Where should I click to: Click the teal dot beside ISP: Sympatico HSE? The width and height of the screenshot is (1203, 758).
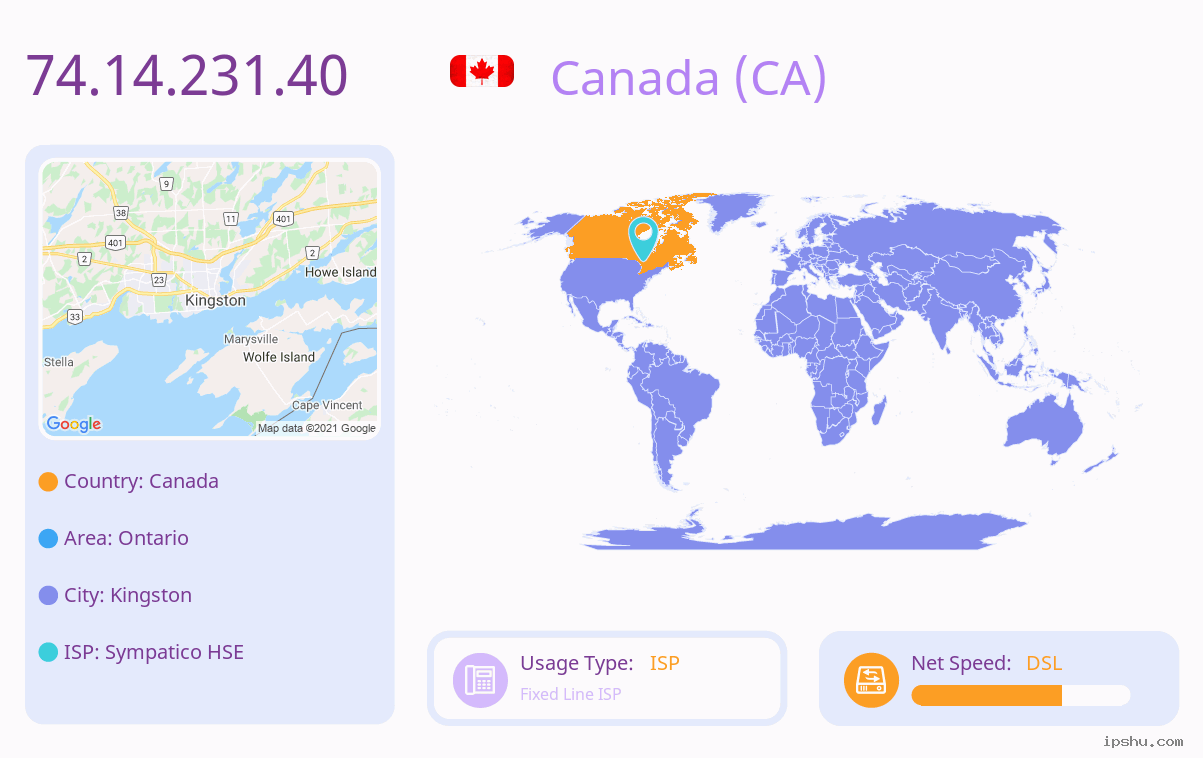(48, 653)
